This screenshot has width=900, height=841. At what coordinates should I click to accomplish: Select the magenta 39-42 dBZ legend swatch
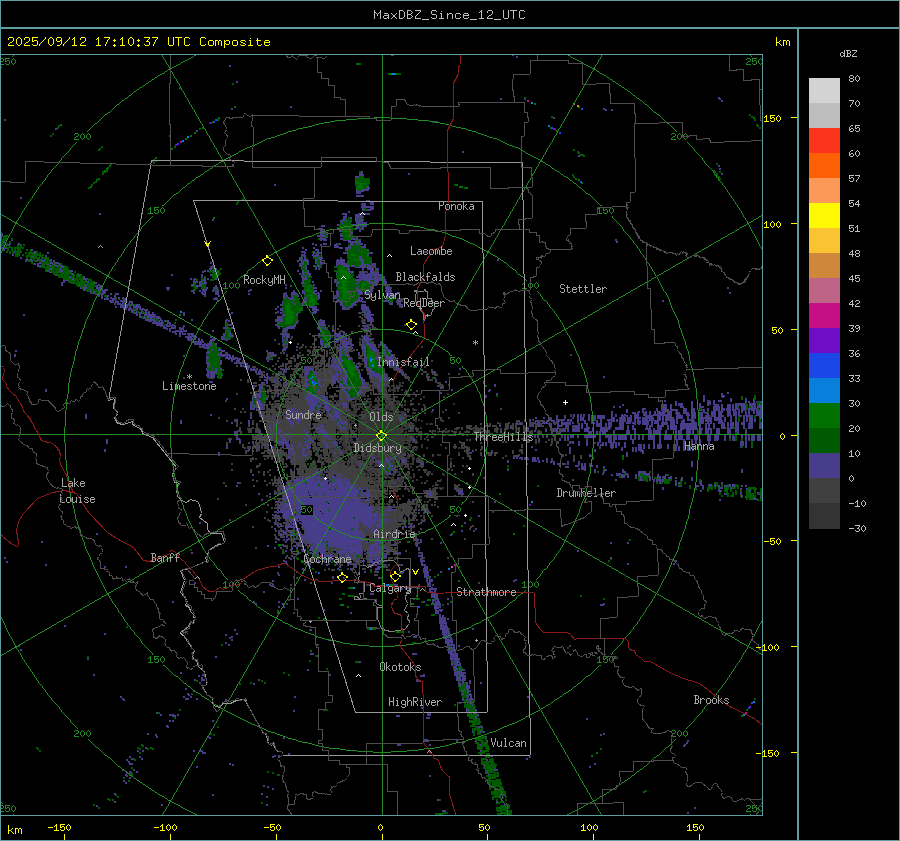824,315
